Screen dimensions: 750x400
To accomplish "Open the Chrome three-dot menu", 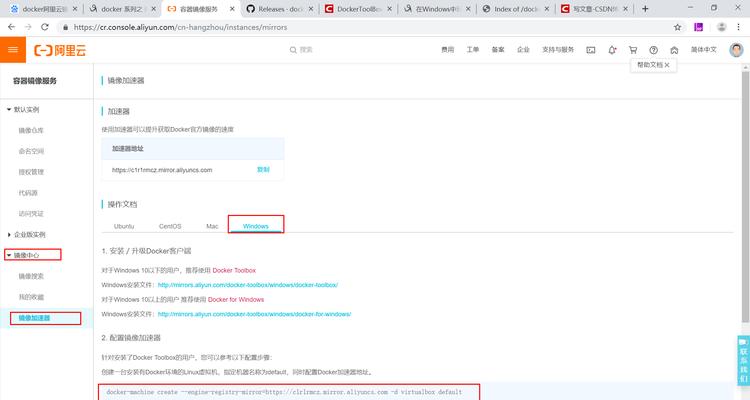I will tap(739, 27).
